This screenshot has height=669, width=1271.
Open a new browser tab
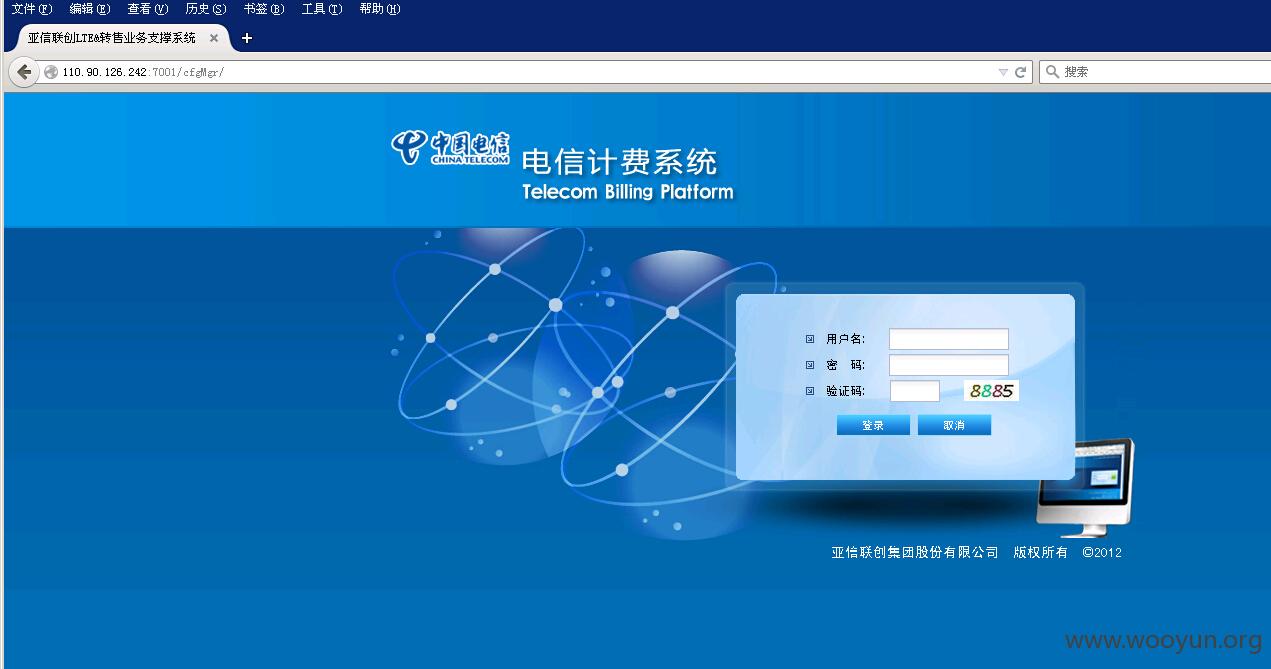click(x=247, y=38)
